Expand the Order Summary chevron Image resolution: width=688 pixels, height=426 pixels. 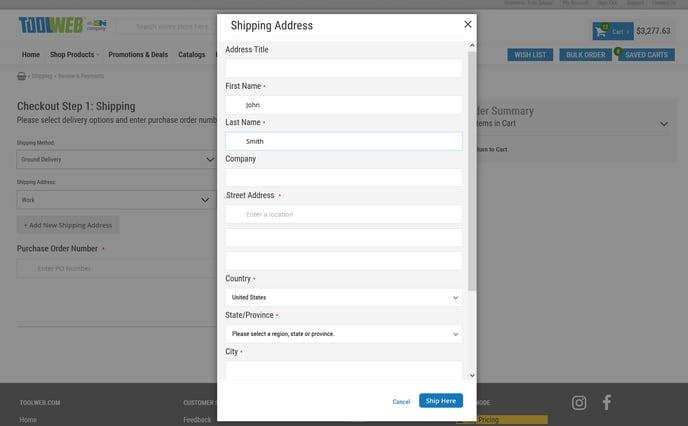[664, 124]
